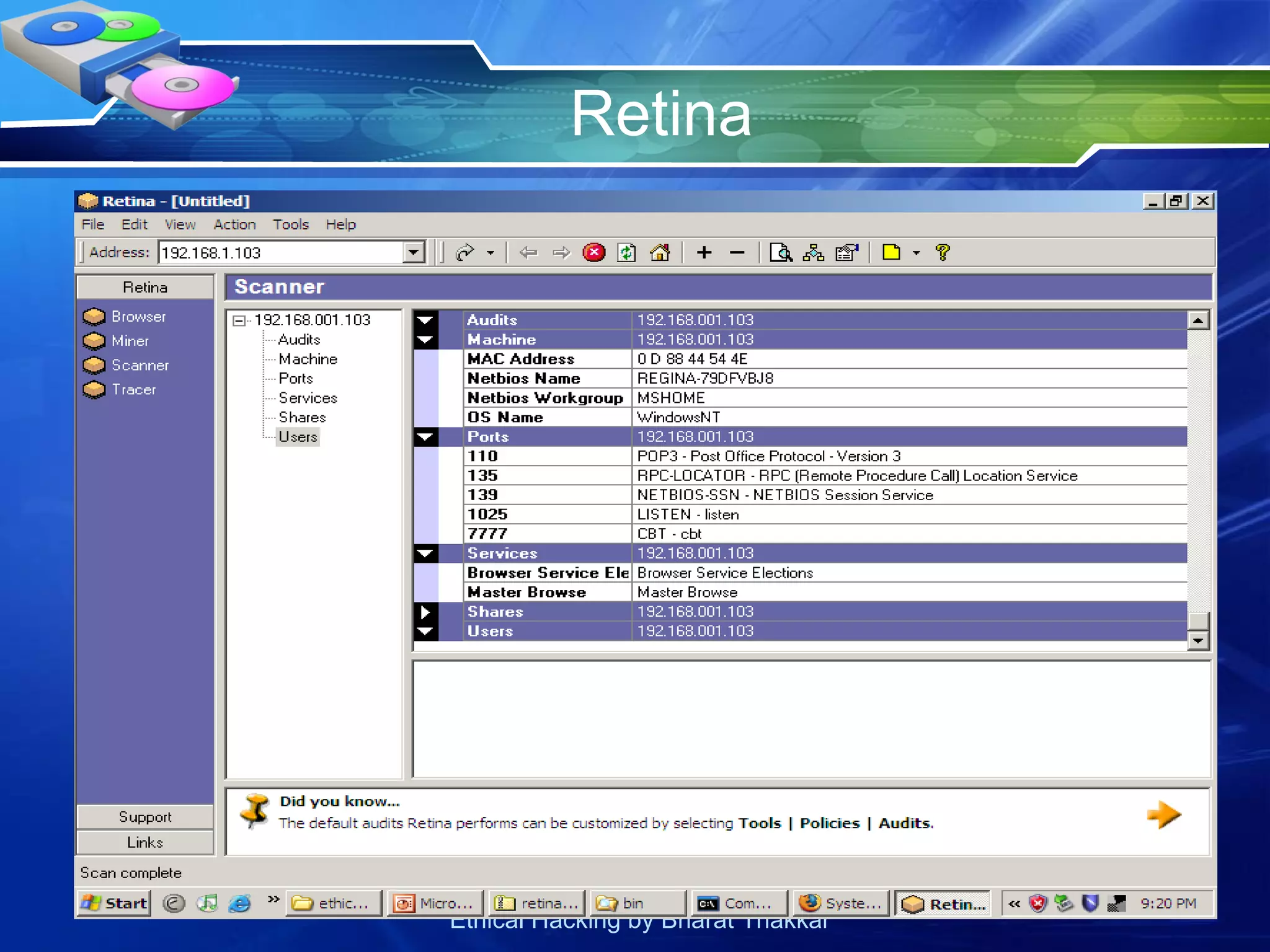Click the minus toolbar icon
1270x952 pixels.
[x=737, y=252]
